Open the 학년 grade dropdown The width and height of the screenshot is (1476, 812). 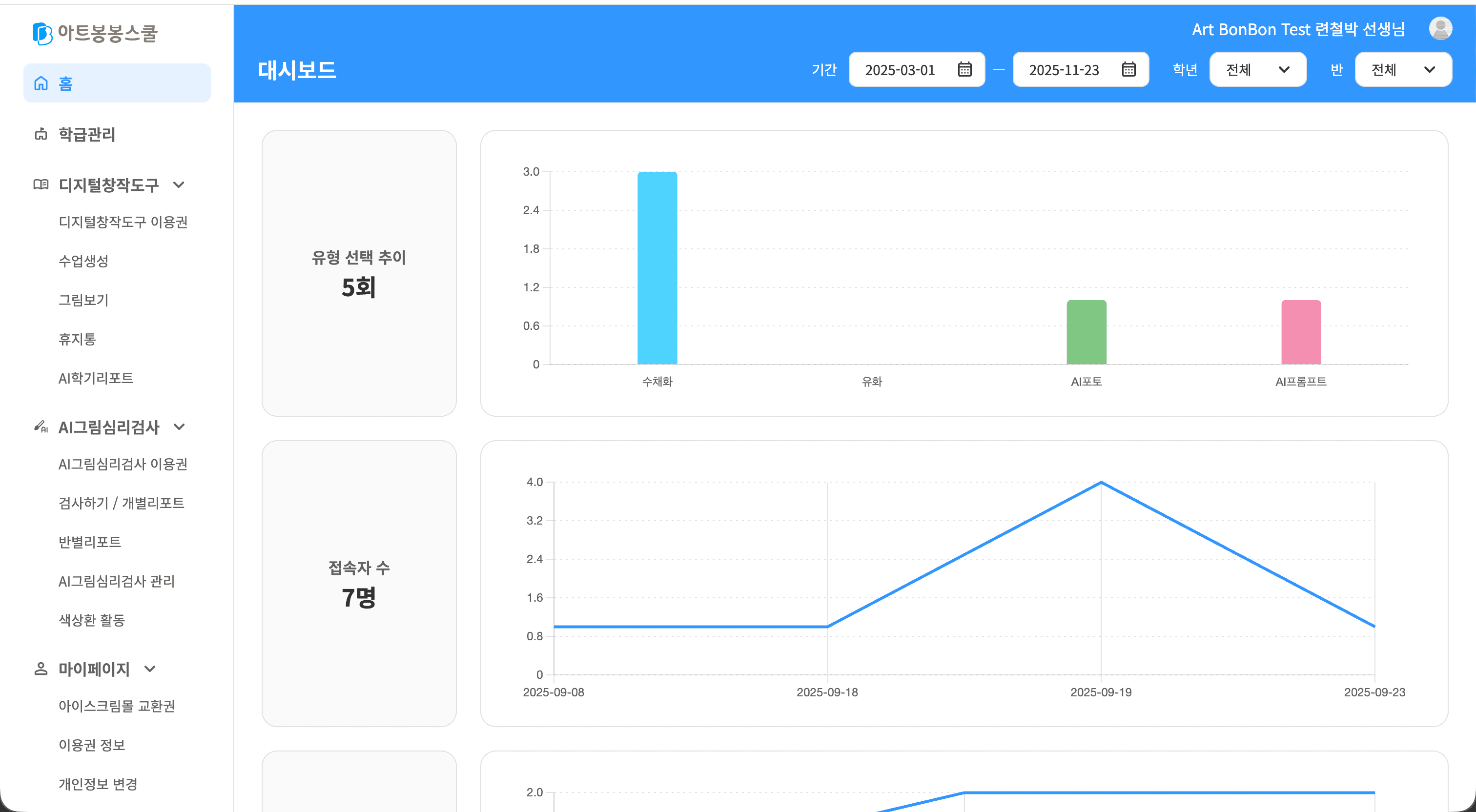[1257, 69]
